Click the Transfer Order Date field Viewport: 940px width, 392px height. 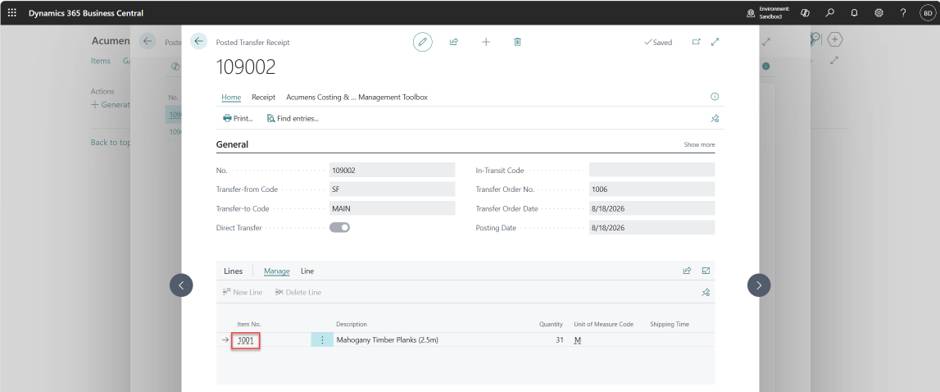(x=652, y=209)
